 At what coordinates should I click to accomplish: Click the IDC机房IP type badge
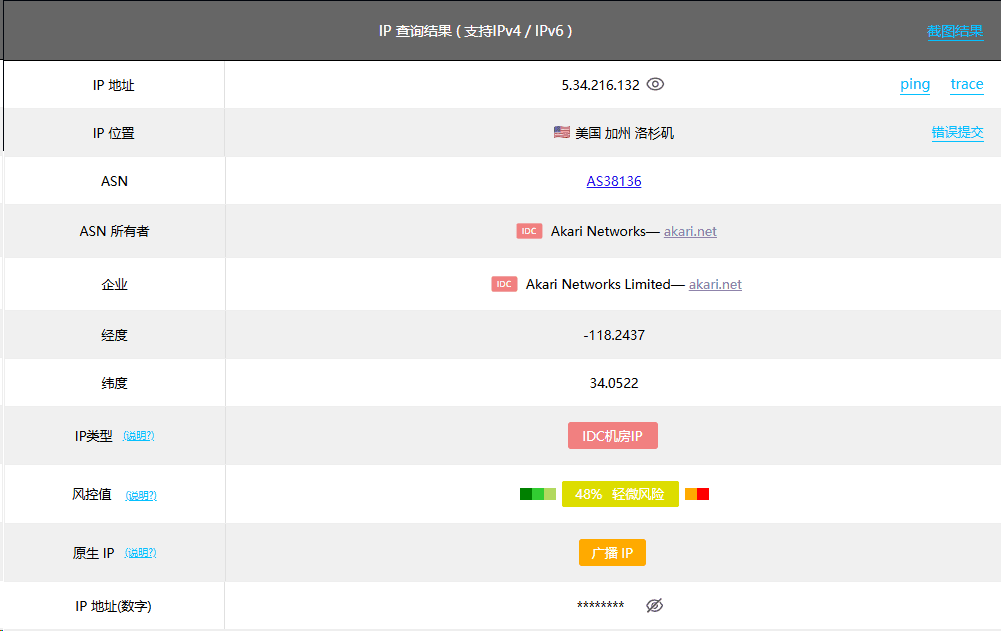613,436
